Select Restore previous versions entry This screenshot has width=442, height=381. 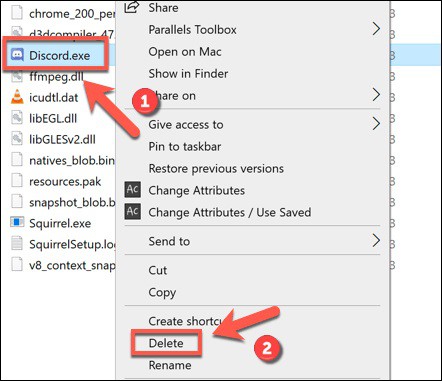pyautogui.click(x=216, y=168)
